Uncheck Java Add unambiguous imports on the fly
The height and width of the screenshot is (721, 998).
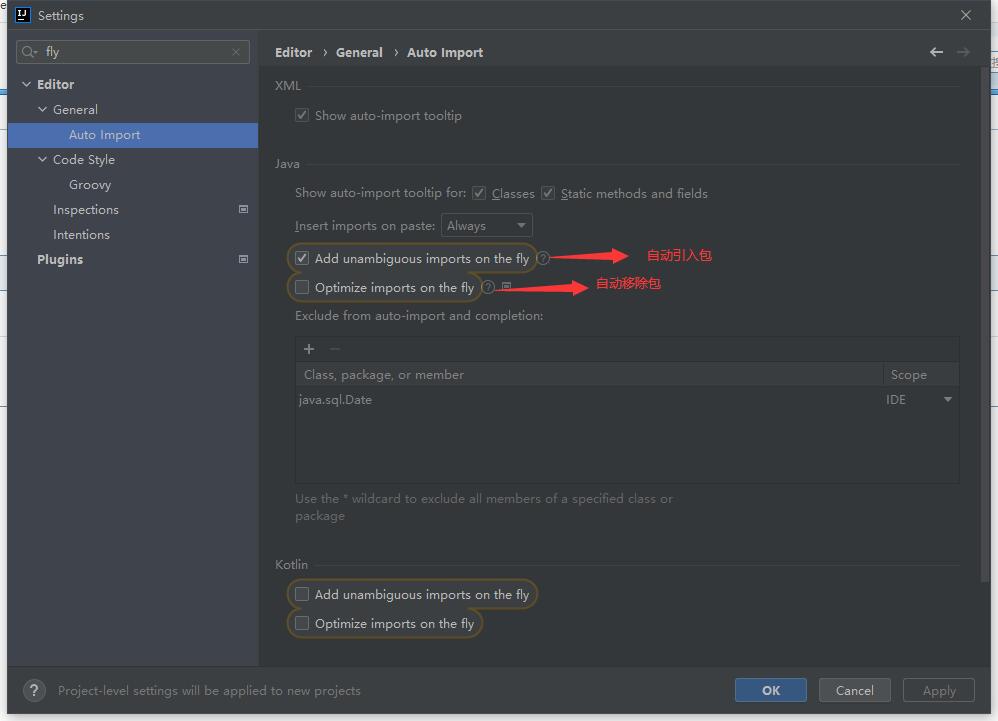(x=302, y=258)
